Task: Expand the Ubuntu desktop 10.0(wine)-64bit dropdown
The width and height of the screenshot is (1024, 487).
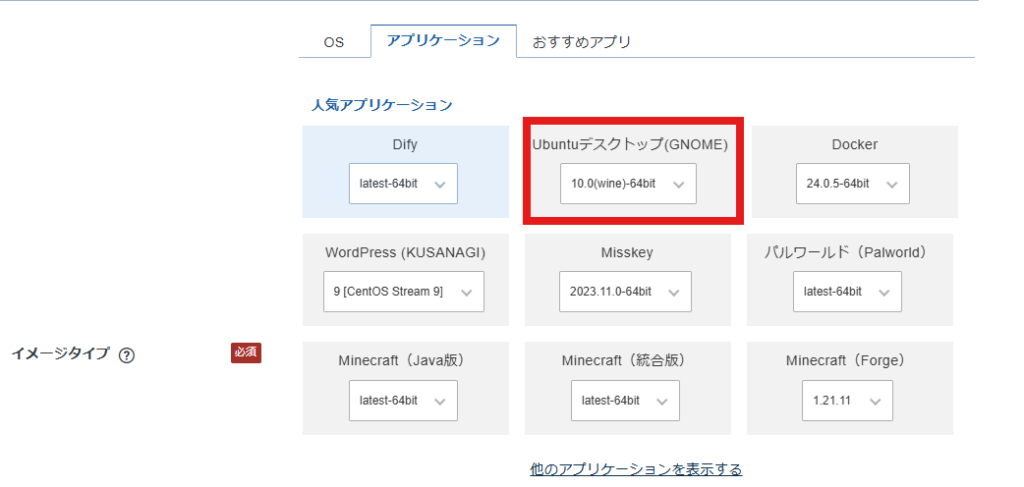Action: click(x=627, y=184)
